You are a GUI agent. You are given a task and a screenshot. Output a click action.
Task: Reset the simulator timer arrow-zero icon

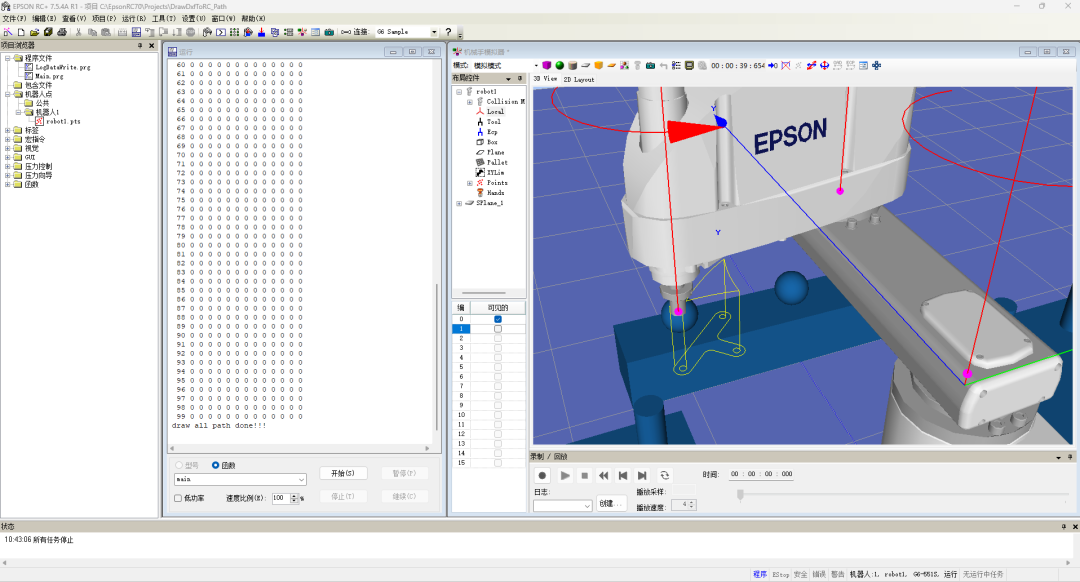coord(772,65)
